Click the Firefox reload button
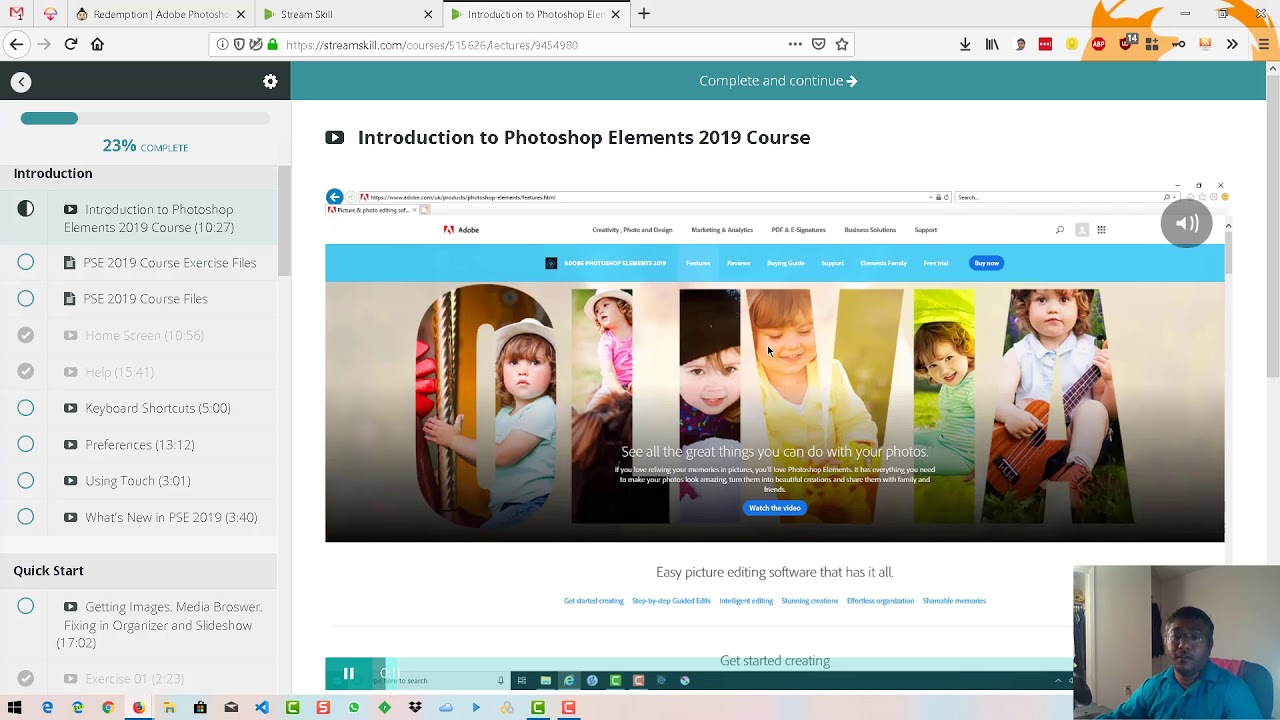 click(x=71, y=44)
